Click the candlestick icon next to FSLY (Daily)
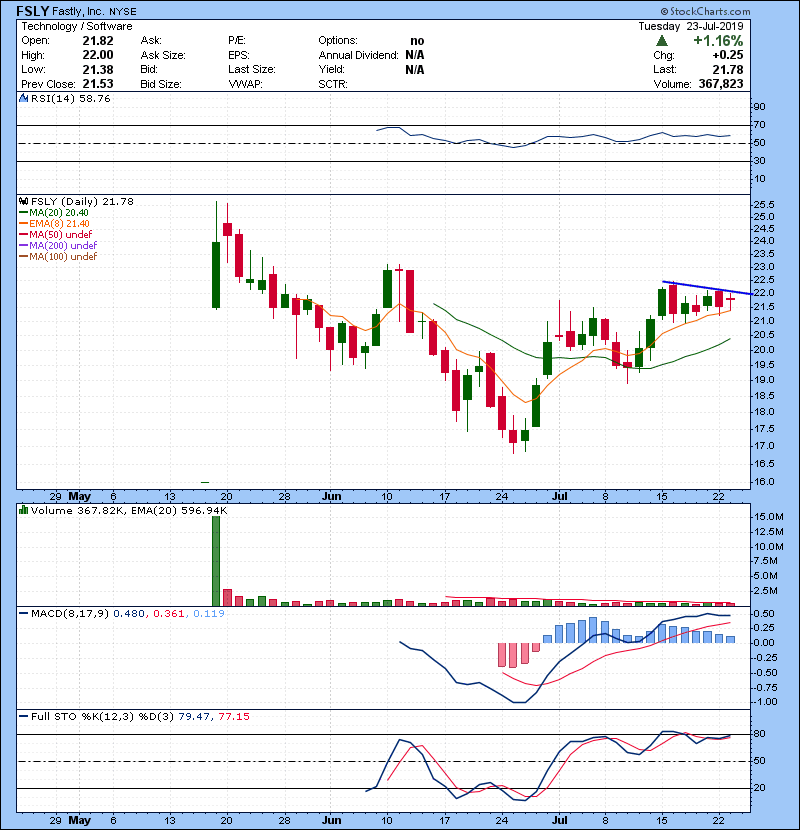Image resolution: width=800 pixels, height=830 pixels. pos(23,201)
